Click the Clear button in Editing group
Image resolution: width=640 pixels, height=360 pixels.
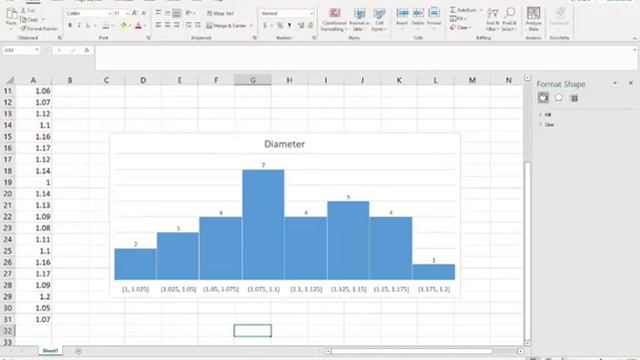coord(460,28)
